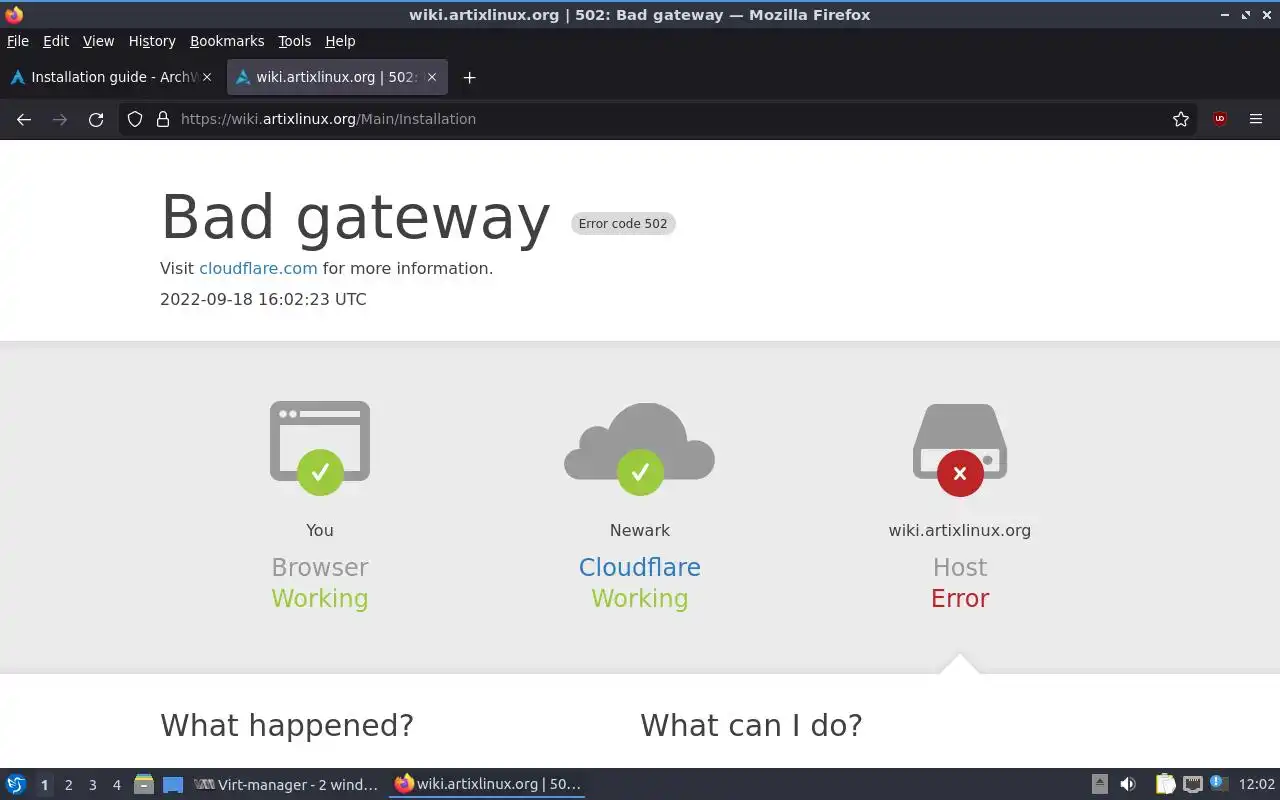Open the Edit menu
Viewport: 1280px width, 800px height.
(56, 41)
